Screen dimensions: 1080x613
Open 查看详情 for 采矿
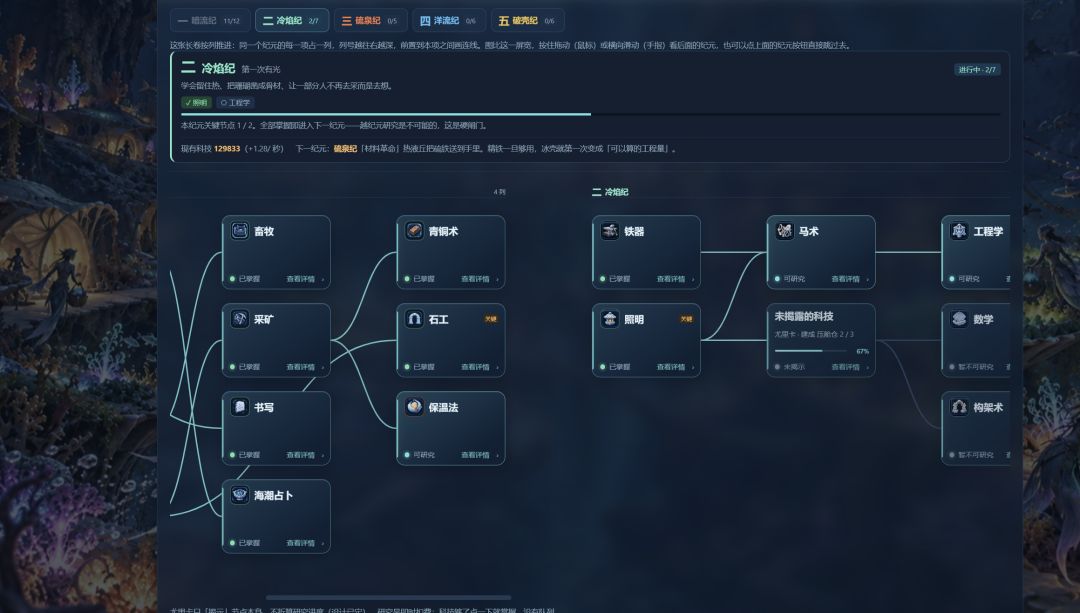tap(304, 367)
